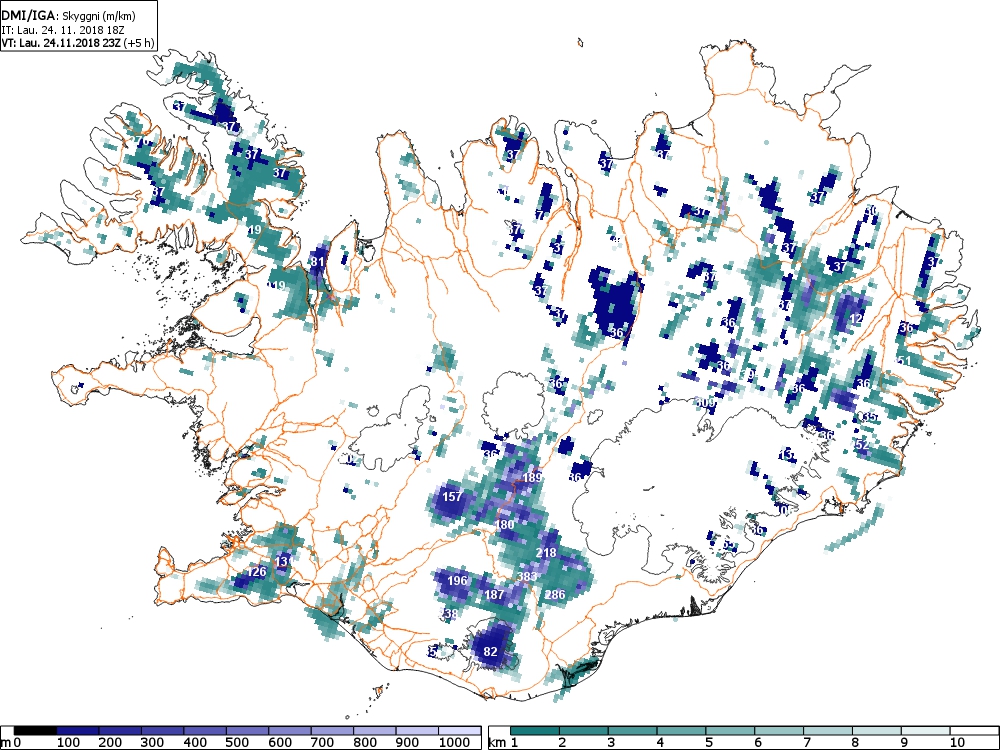Click the 309 value in east Iceland
Viewport: 1000px width, 750px height.
click(705, 403)
